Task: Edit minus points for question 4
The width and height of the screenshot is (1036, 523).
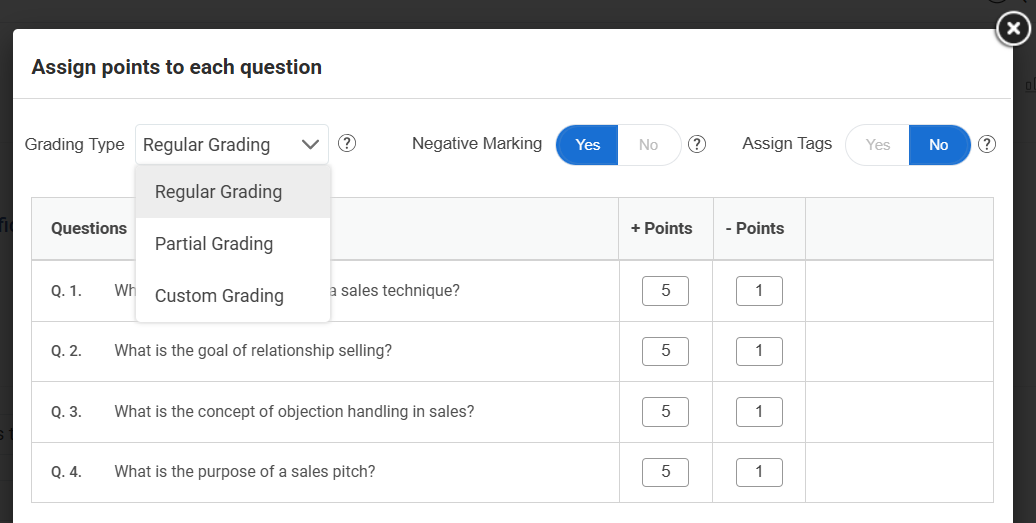Action: pyautogui.click(x=759, y=471)
